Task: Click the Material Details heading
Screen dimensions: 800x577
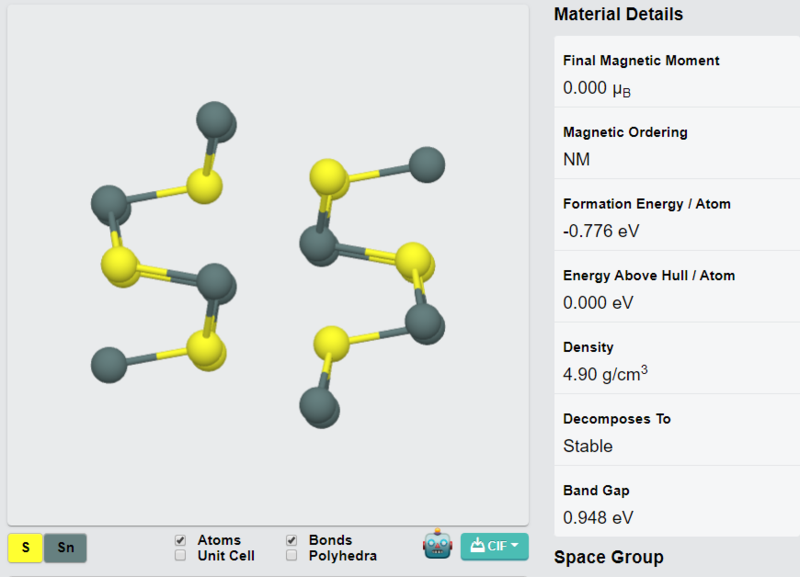Action: pos(618,14)
